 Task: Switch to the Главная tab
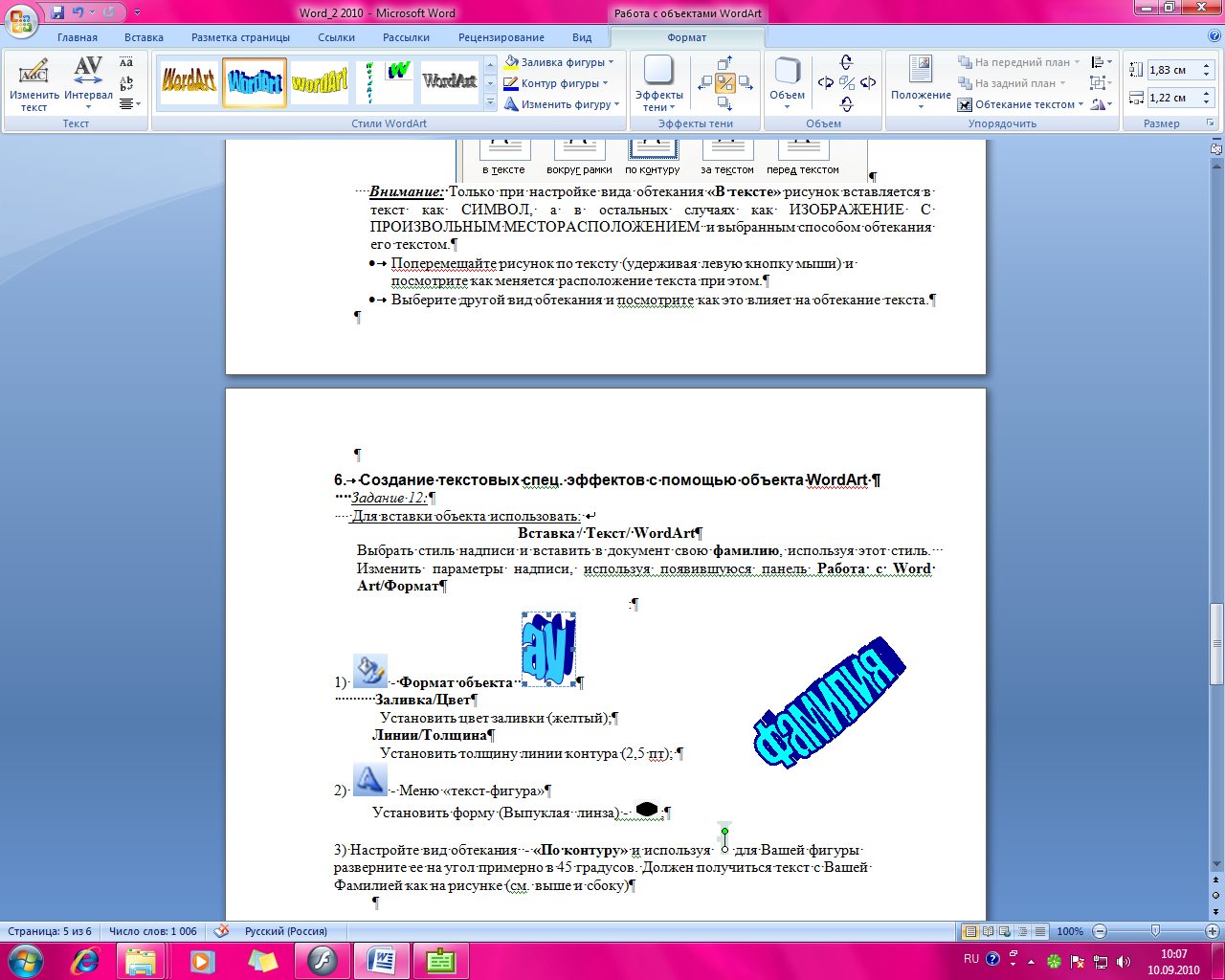[78, 37]
